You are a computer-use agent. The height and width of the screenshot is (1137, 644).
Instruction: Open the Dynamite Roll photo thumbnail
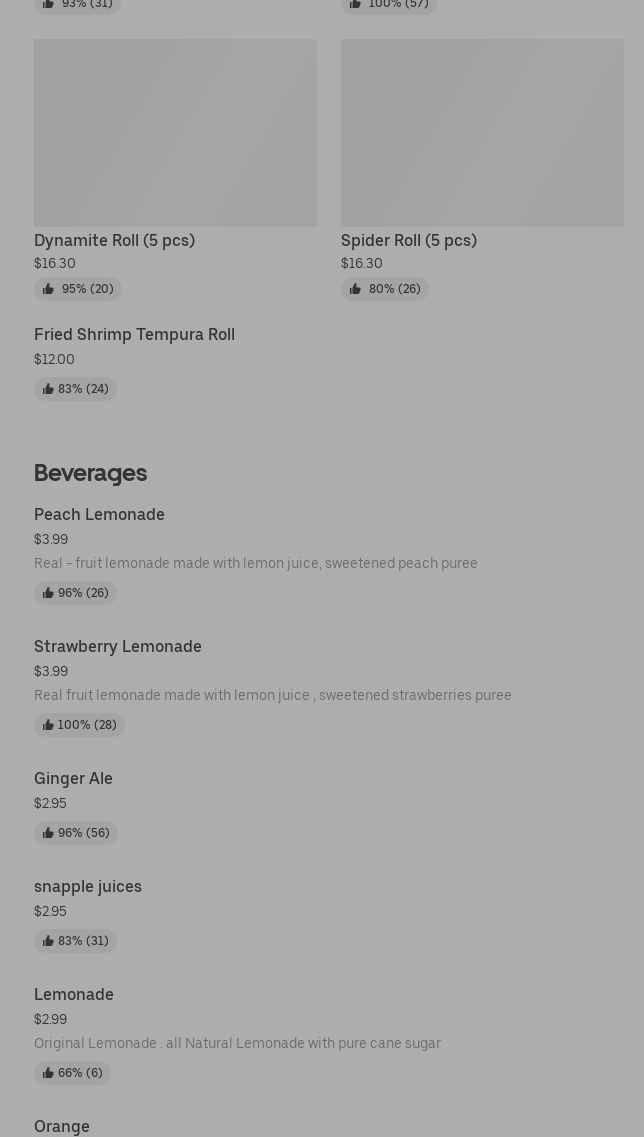pyautogui.click(x=175, y=132)
